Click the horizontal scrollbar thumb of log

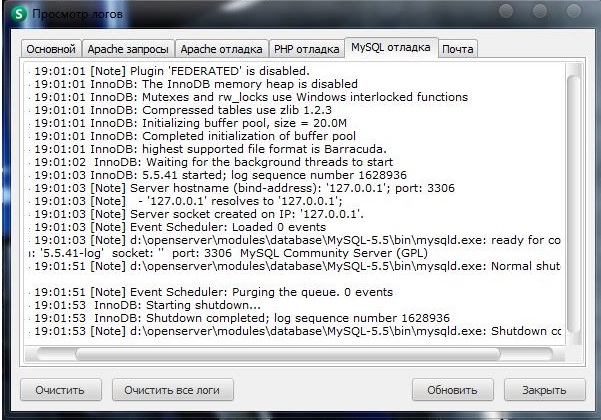click(288, 354)
